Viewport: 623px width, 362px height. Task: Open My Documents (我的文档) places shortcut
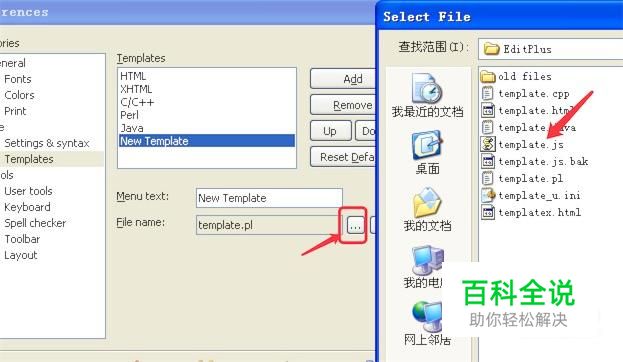(427, 210)
